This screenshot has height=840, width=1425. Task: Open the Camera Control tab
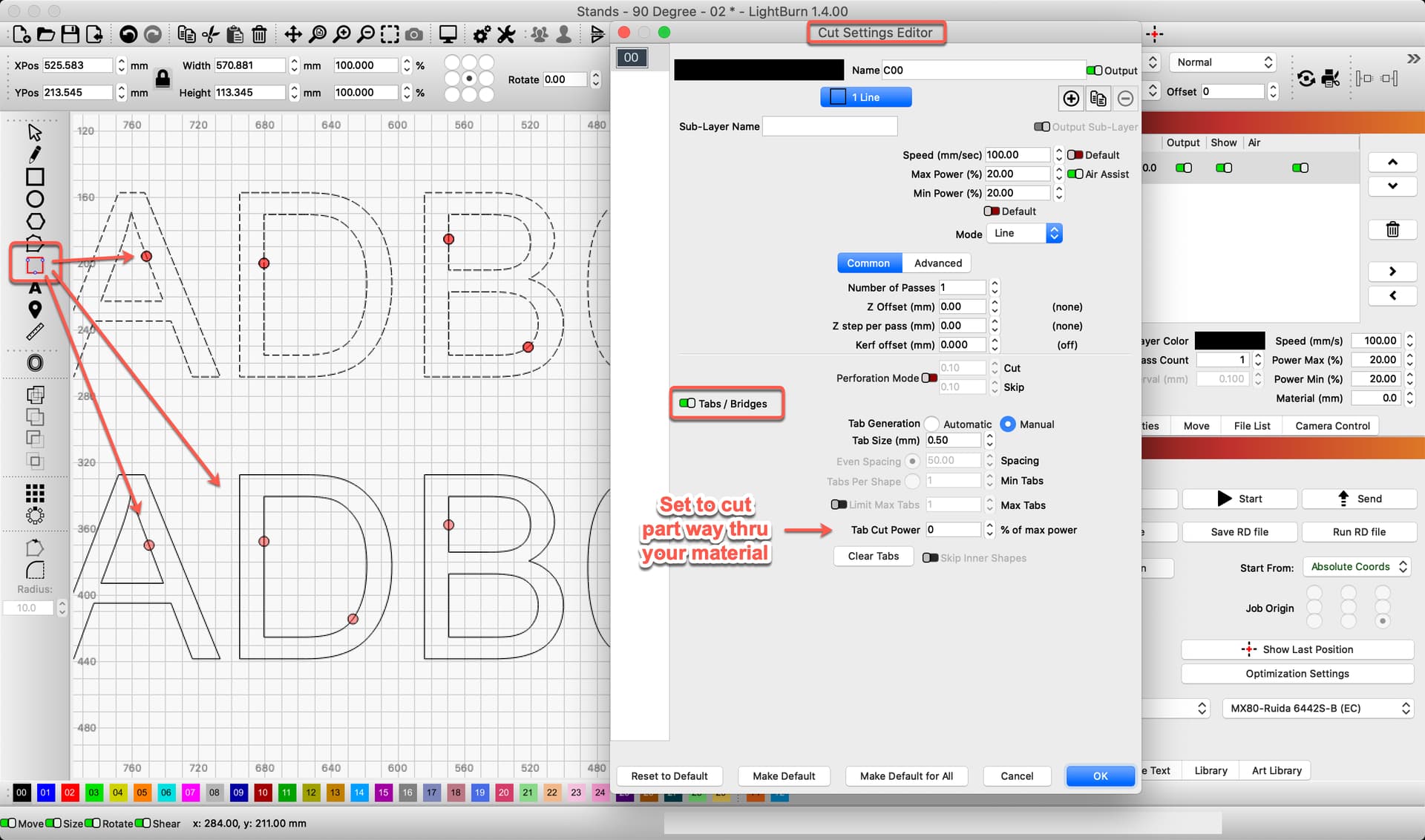[1332, 426]
